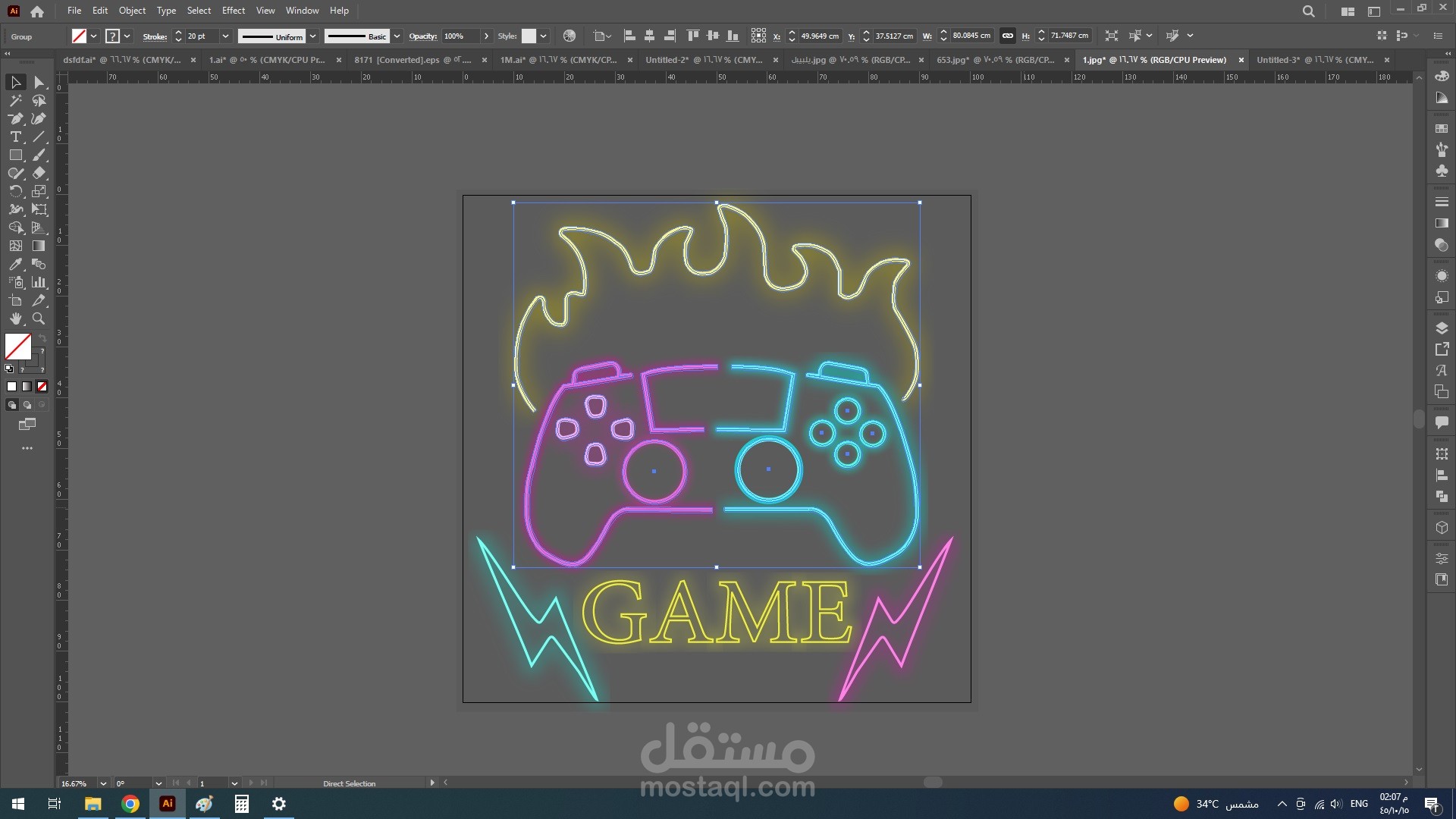This screenshot has width=1456, height=819.
Task: Select the Type tool
Action: click(15, 136)
